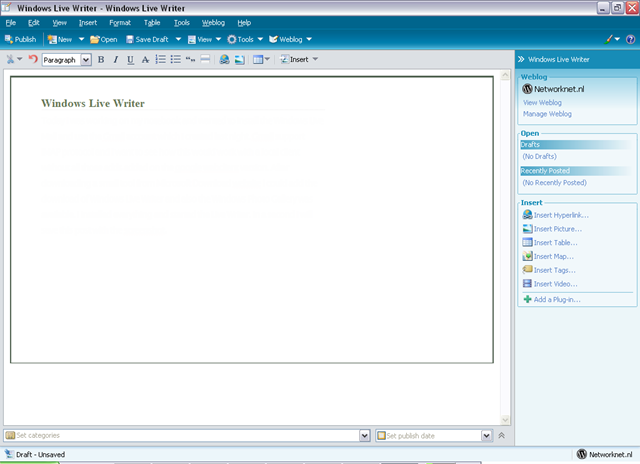Toggle blockquote formatting
The height and width of the screenshot is (464, 640).
[190, 60]
